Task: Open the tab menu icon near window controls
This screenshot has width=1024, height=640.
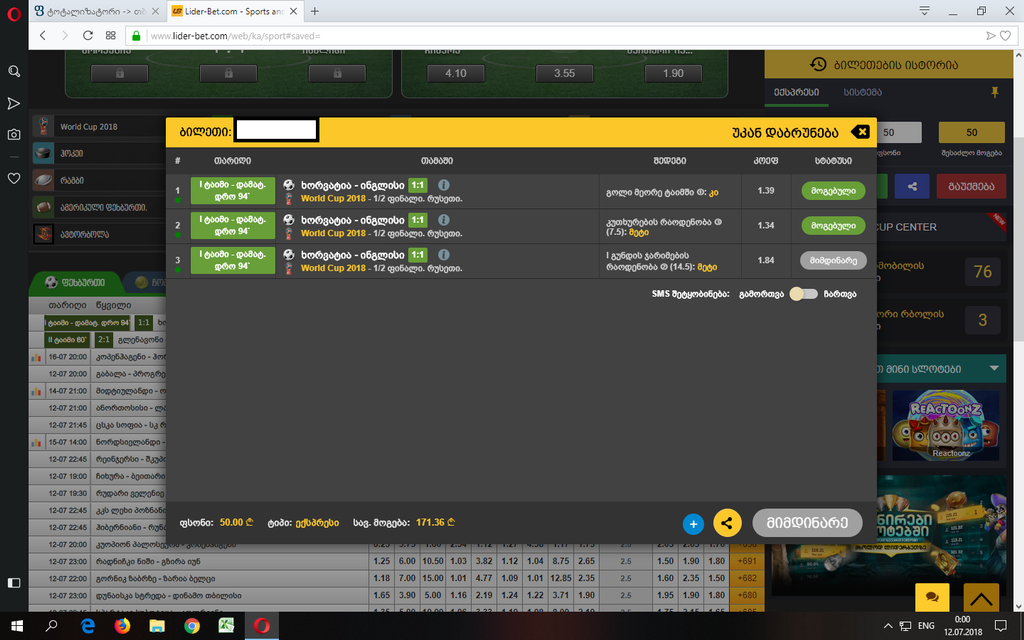Action: point(924,11)
